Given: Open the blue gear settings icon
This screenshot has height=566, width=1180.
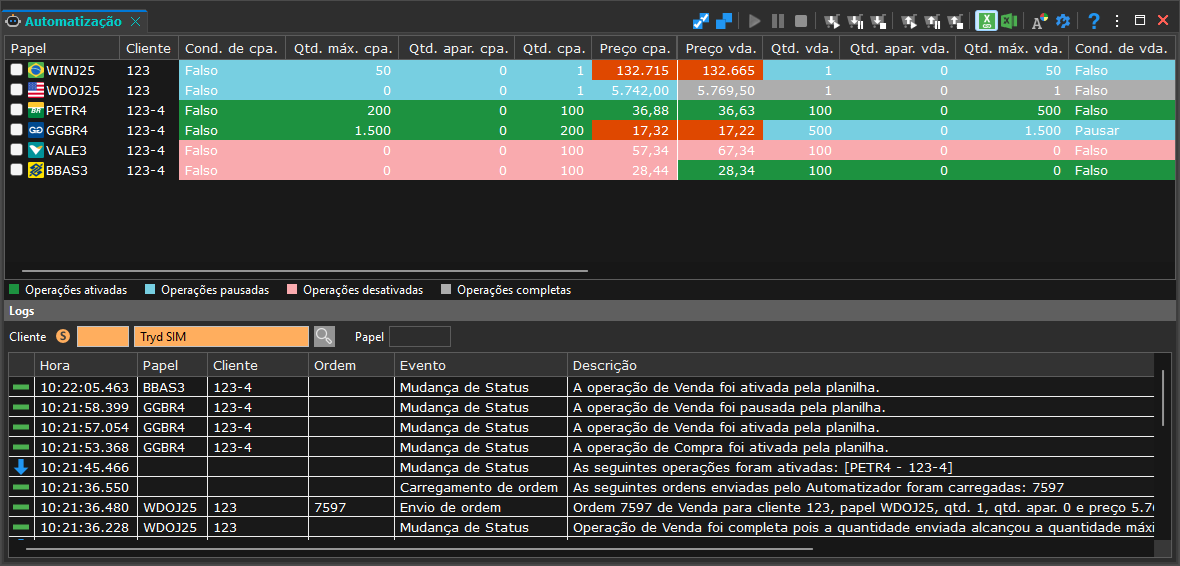Looking at the screenshot, I should click(1063, 21).
